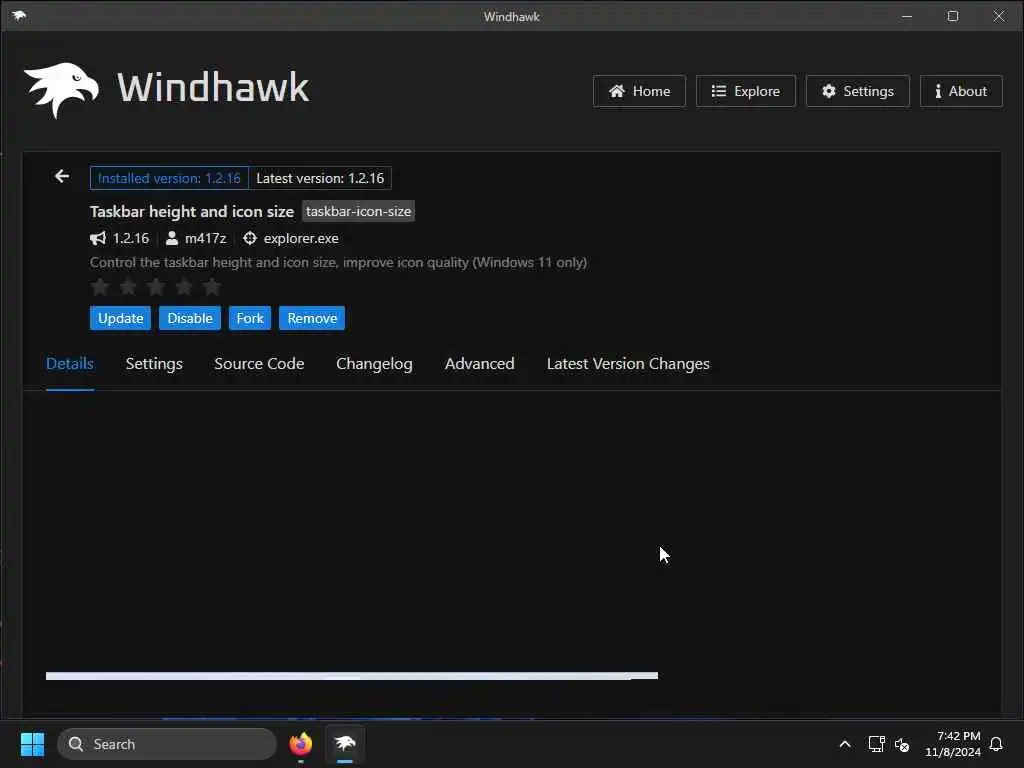Open the clock and date panel

coord(953,744)
